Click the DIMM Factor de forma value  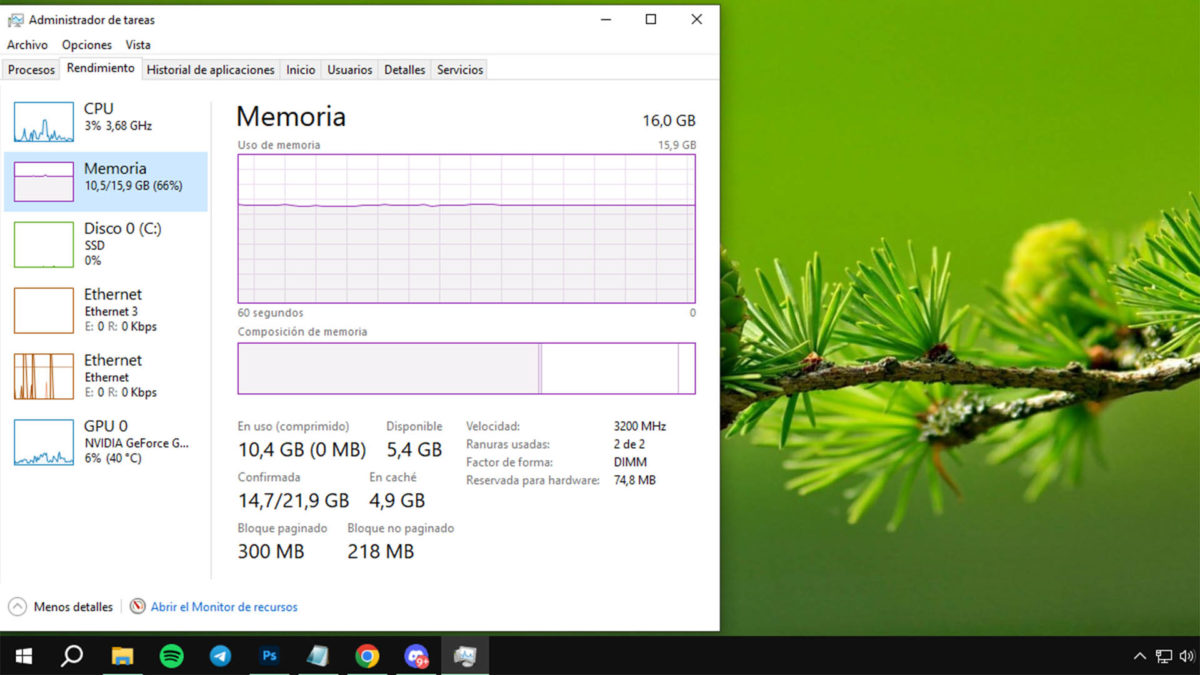[630, 462]
